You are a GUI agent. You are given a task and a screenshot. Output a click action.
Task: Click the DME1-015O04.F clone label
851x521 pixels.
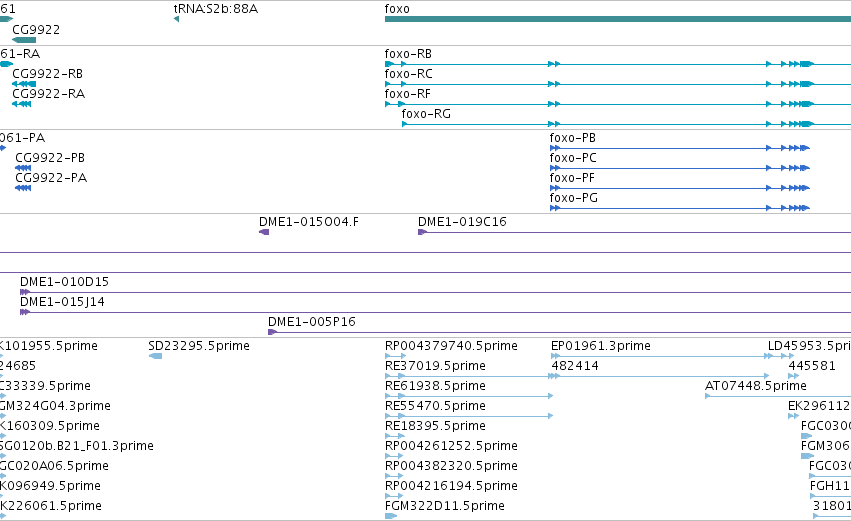click(x=309, y=222)
